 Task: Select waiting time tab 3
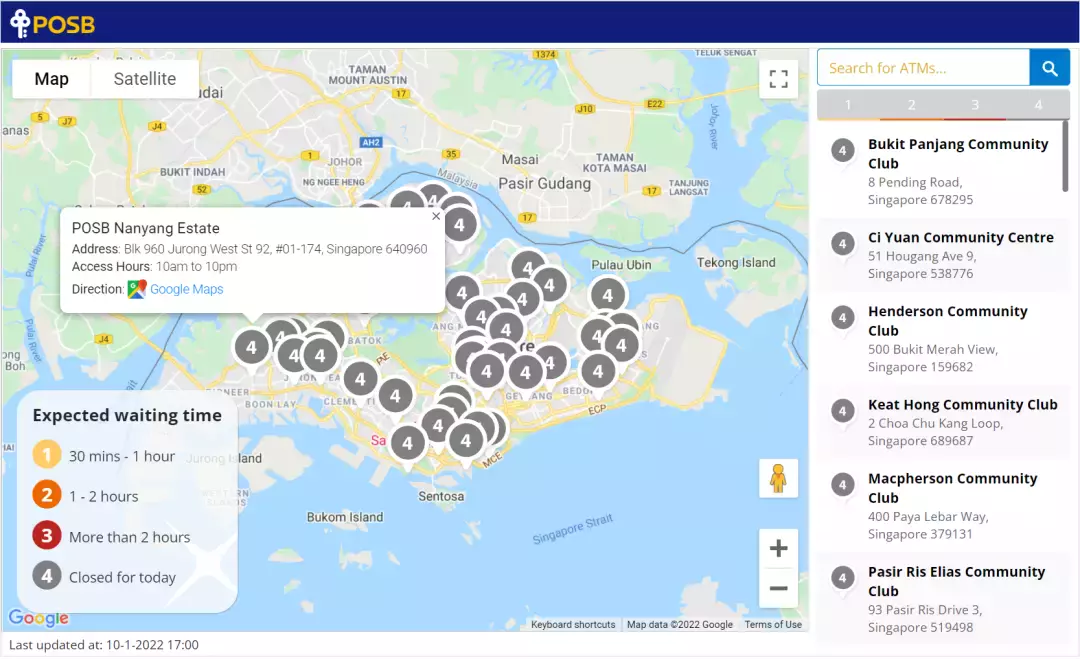pos(975,105)
